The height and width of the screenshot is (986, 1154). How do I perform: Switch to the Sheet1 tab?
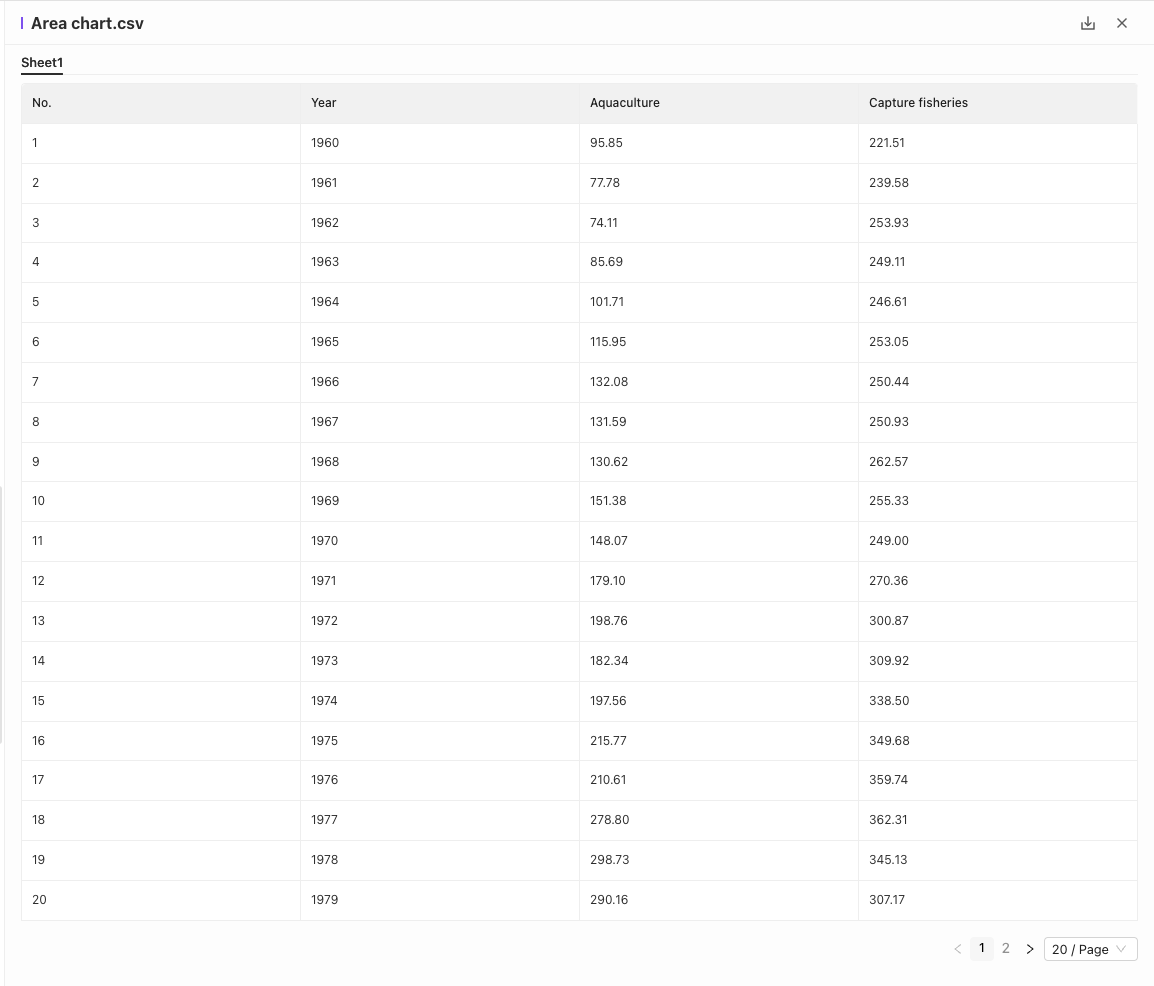(42, 63)
